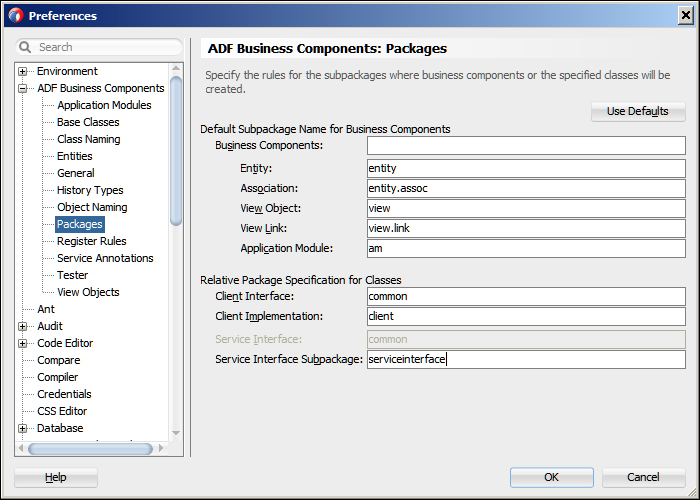The image size is (700, 500).
Task: Expand the Code Editor tree node
Action: click(22, 343)
